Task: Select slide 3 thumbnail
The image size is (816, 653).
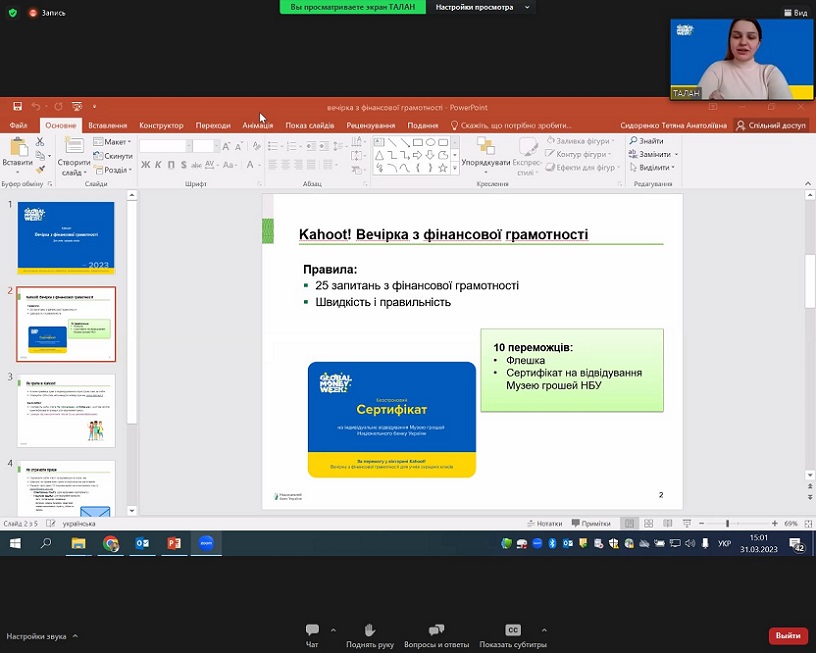Action: [x=66, y=411]
